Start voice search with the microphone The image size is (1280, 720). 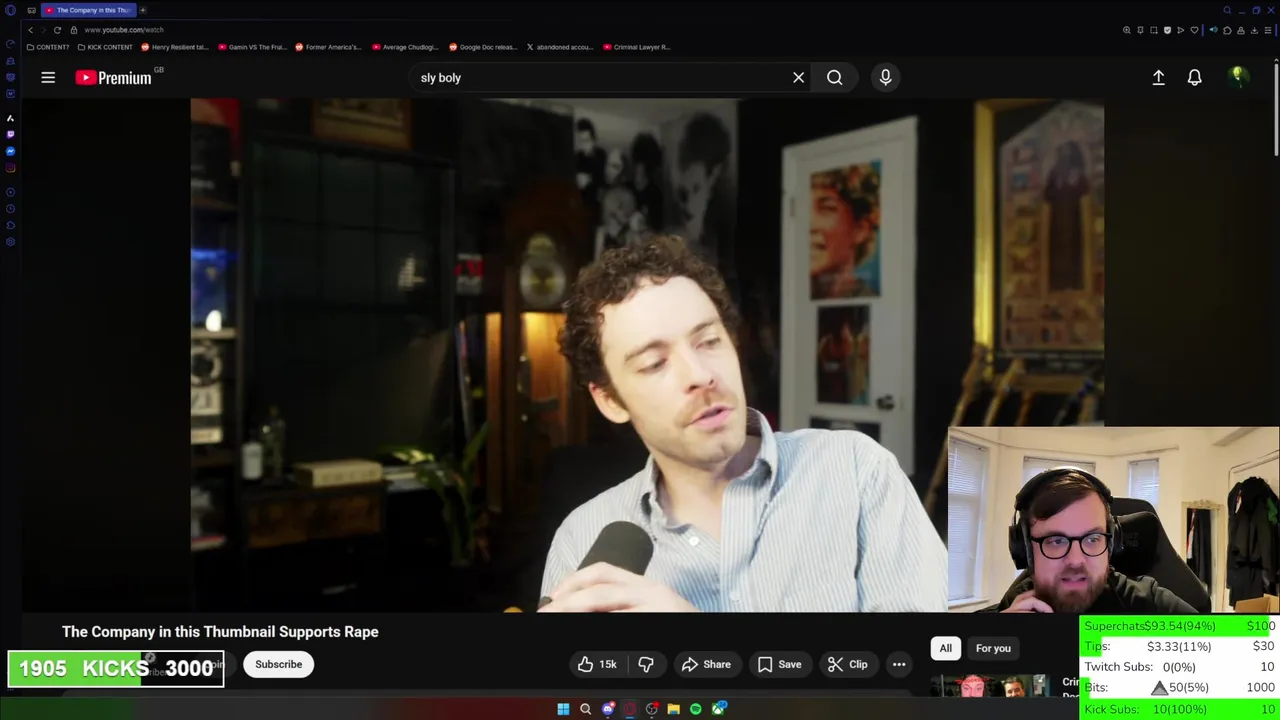tap(885, 77)
